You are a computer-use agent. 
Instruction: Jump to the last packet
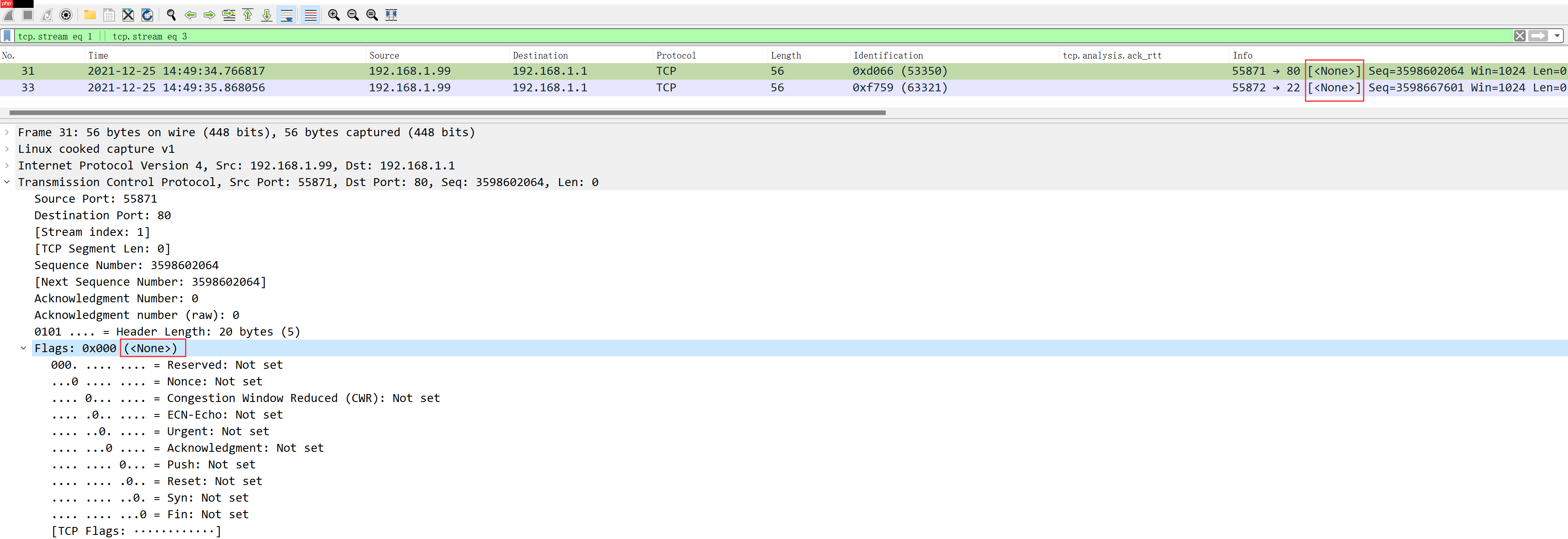pos(267,15)
